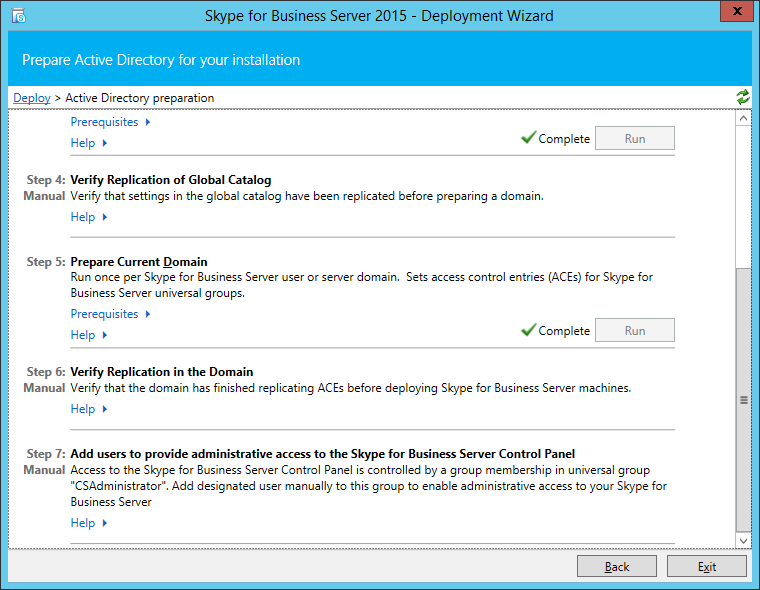Click the scrollbar down arrow
The width and height of the screenshot is (760, 590).
743,540
